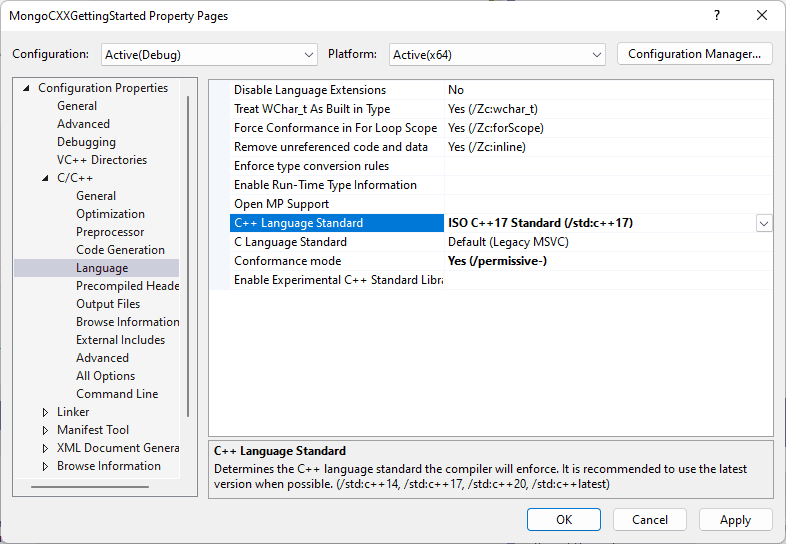Image resolution: width=786 pixels, height=544 pixels.
Task: Click the C Language Standard property
Action: point(290,242)
